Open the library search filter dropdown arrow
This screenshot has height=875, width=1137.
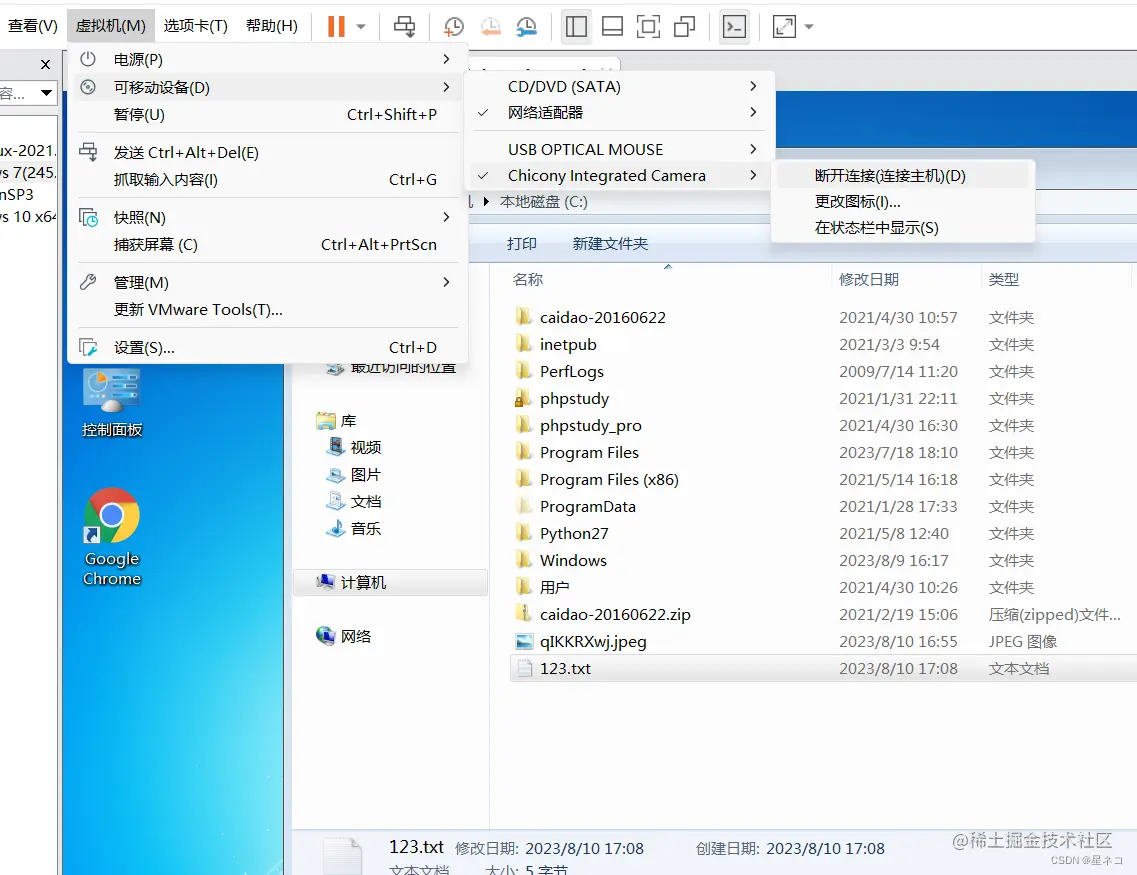(46, 93)
